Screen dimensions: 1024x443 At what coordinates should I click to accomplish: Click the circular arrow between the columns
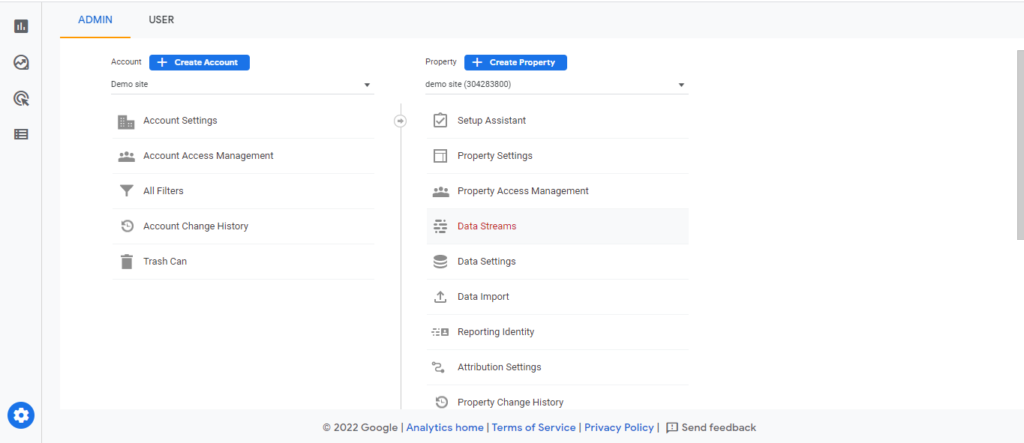point(400,121)
